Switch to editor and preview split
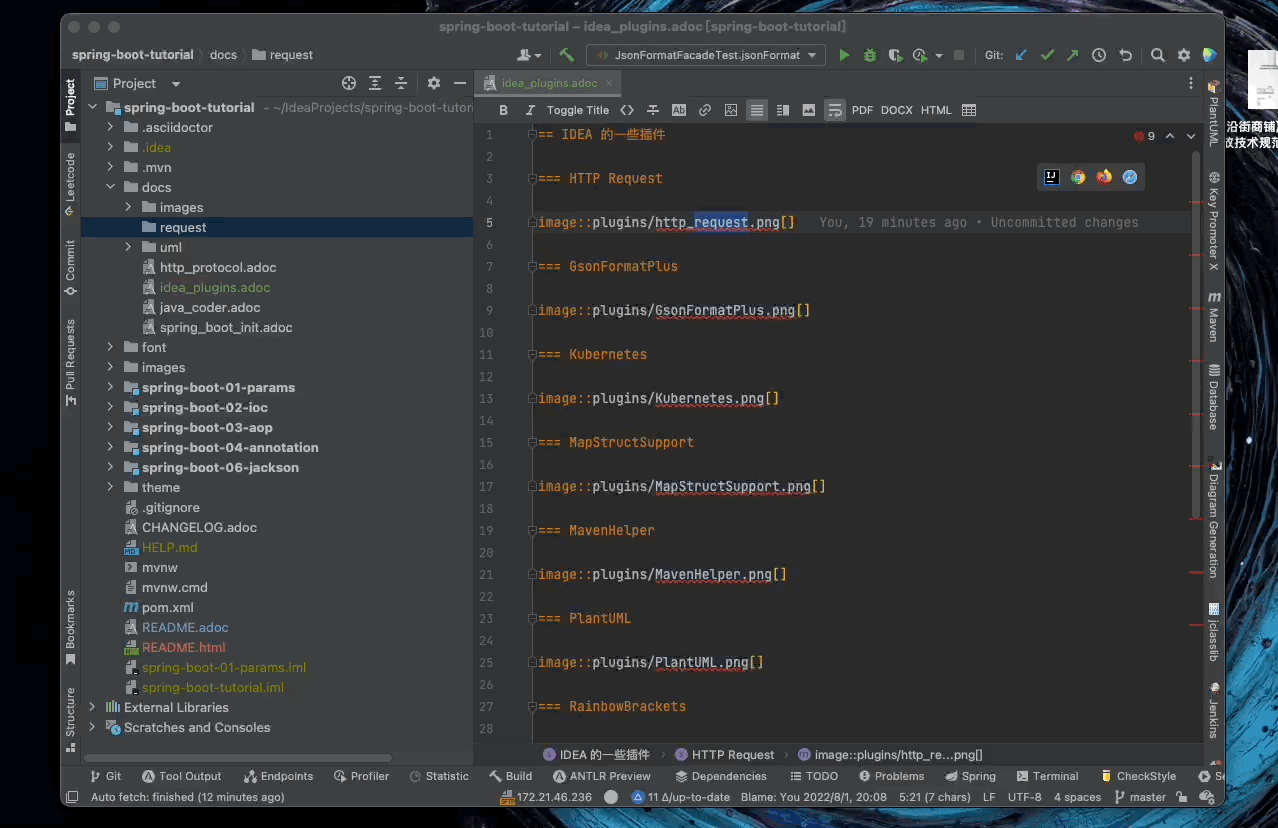The width and height of the screenshot is (1278, 828). point(783,111)
